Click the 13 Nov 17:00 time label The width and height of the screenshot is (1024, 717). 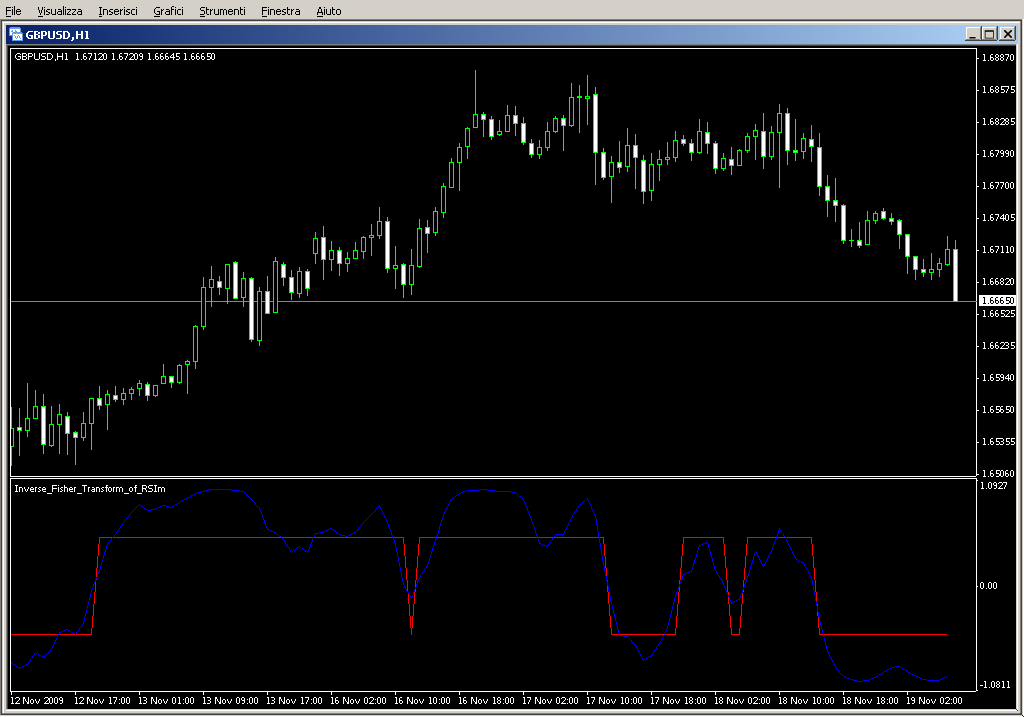tap(294, 701)
